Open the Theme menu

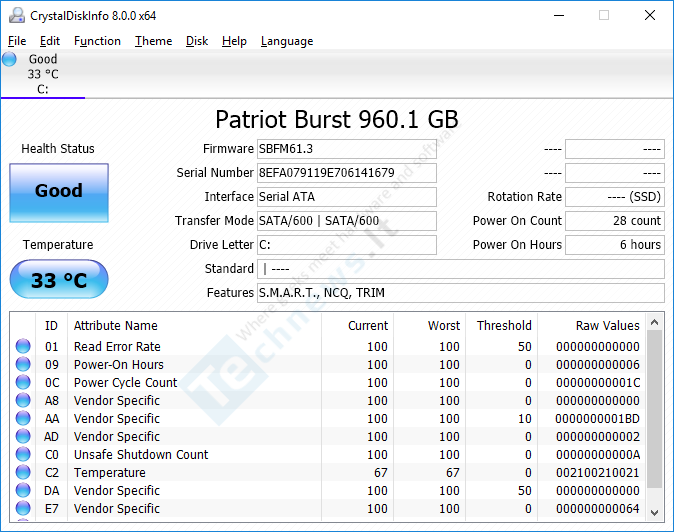[x=153, y=41]
